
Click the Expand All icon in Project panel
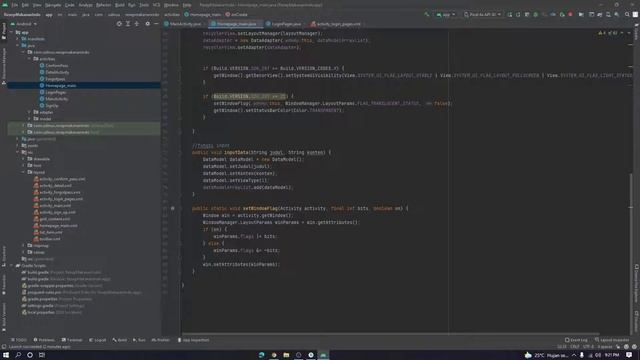(128, 24)
